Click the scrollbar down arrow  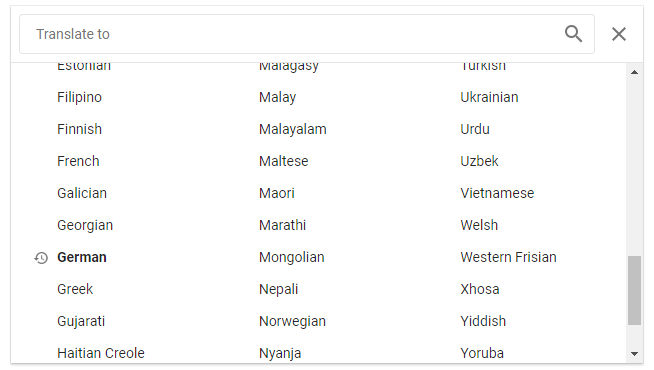click(x=634, y=354)
